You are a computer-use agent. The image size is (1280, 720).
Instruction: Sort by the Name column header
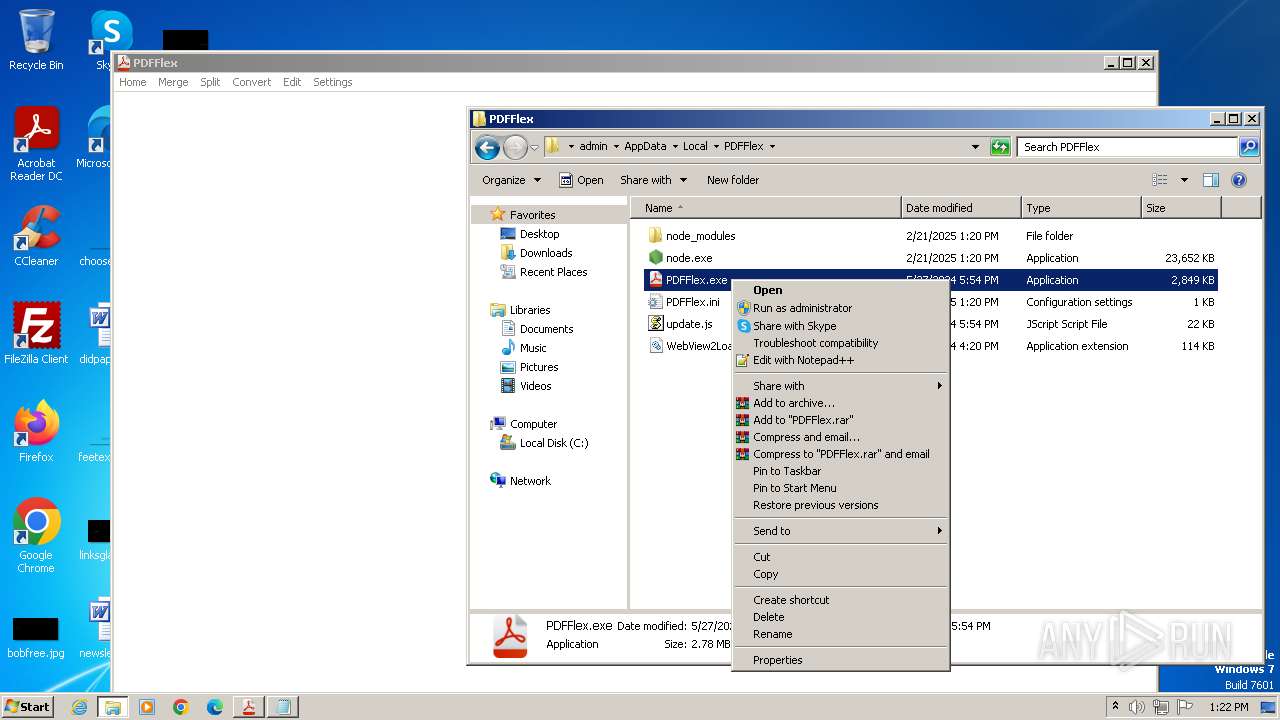766,208
